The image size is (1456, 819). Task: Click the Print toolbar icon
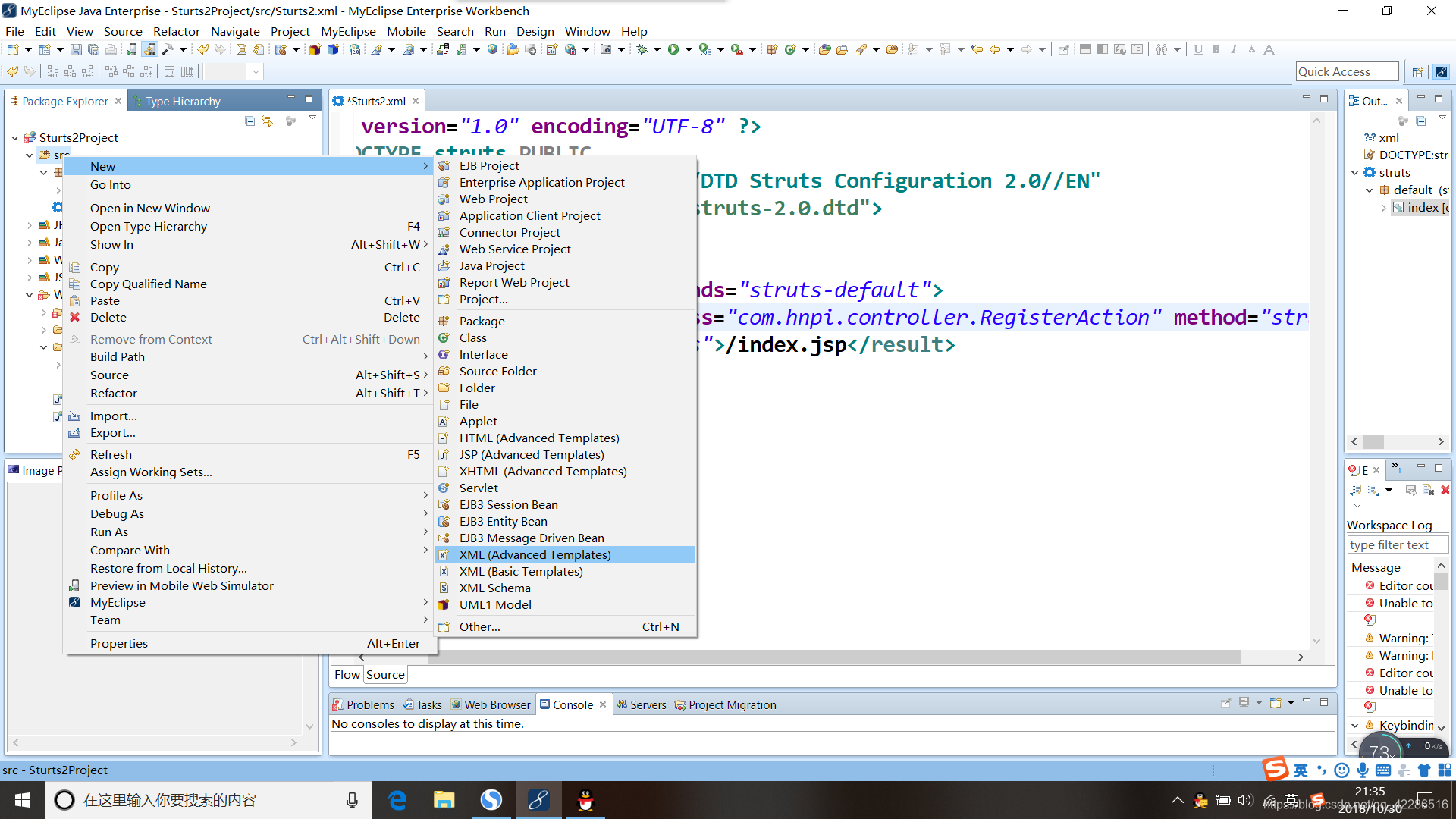[x=111, y=50]
